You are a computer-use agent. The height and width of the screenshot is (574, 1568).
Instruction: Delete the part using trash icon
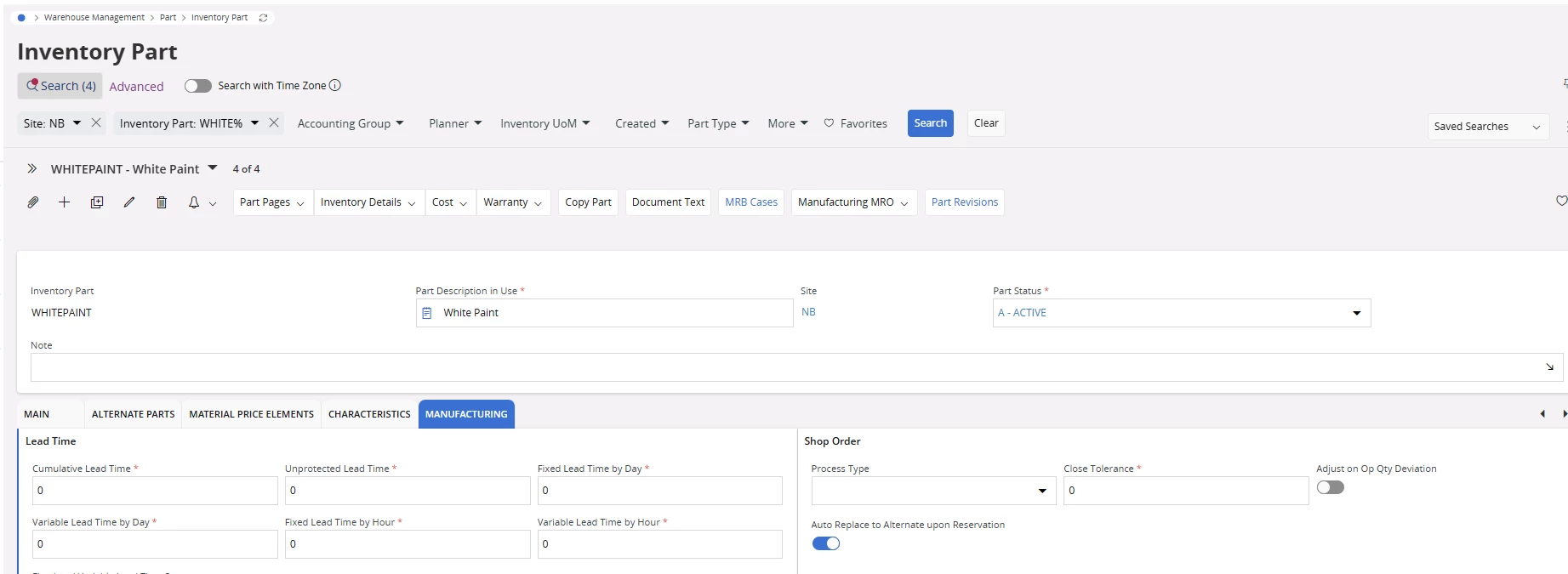tap(162, 202)
